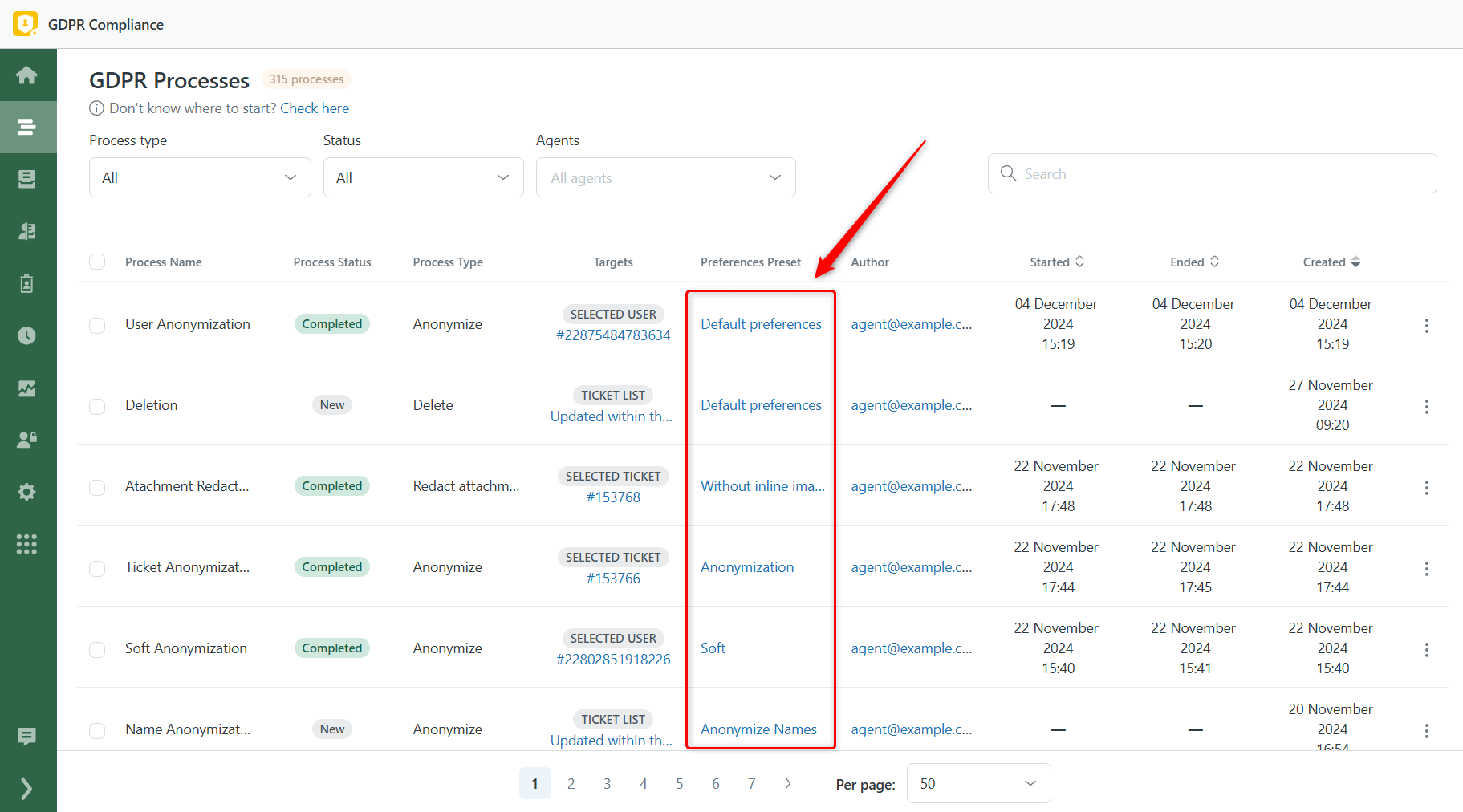Image resolution: width=1463 pixels, height=812 pixels.
Task: Open the settings gear sidebar icon
Action: point(26,492)
